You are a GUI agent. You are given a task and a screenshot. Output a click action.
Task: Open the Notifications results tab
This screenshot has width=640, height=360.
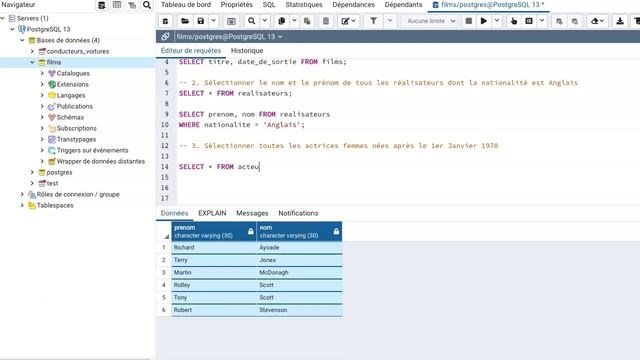point(298,213)
